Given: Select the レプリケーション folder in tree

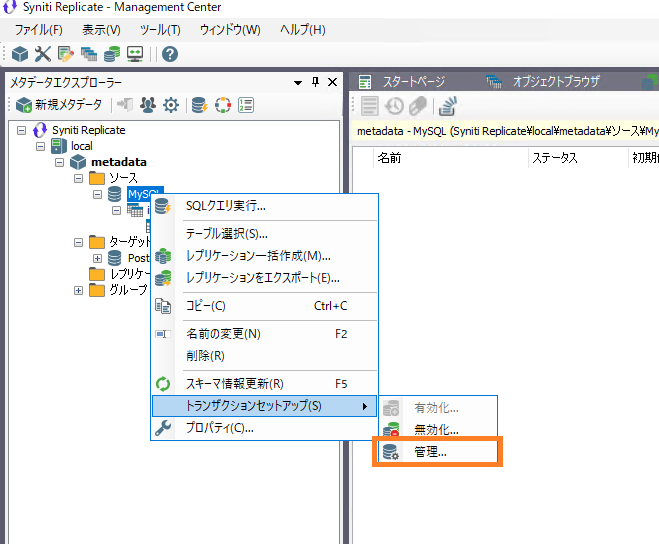Looking at the screenshot, I should click(129, 274).
